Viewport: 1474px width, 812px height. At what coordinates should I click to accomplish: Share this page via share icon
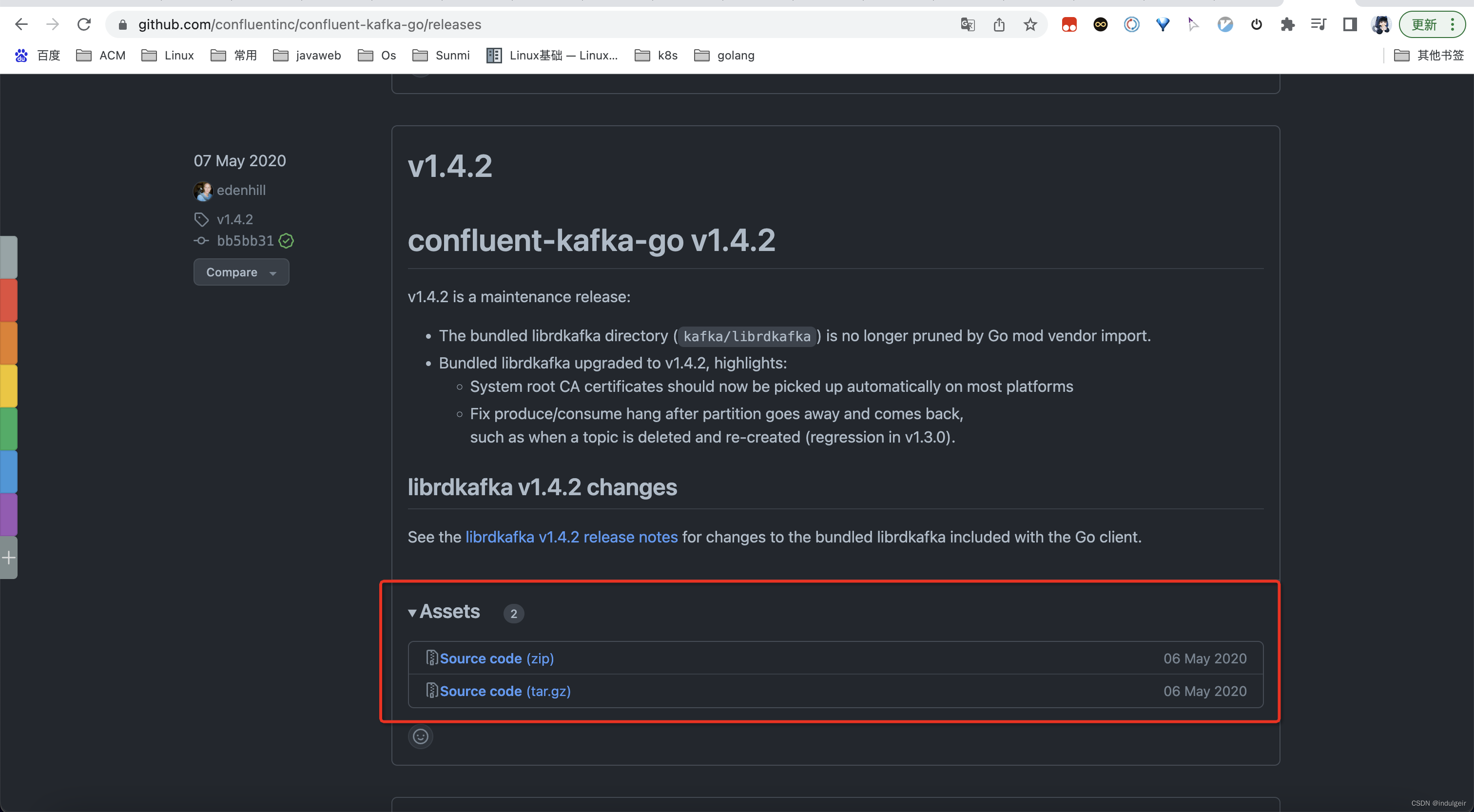(999, 24)
